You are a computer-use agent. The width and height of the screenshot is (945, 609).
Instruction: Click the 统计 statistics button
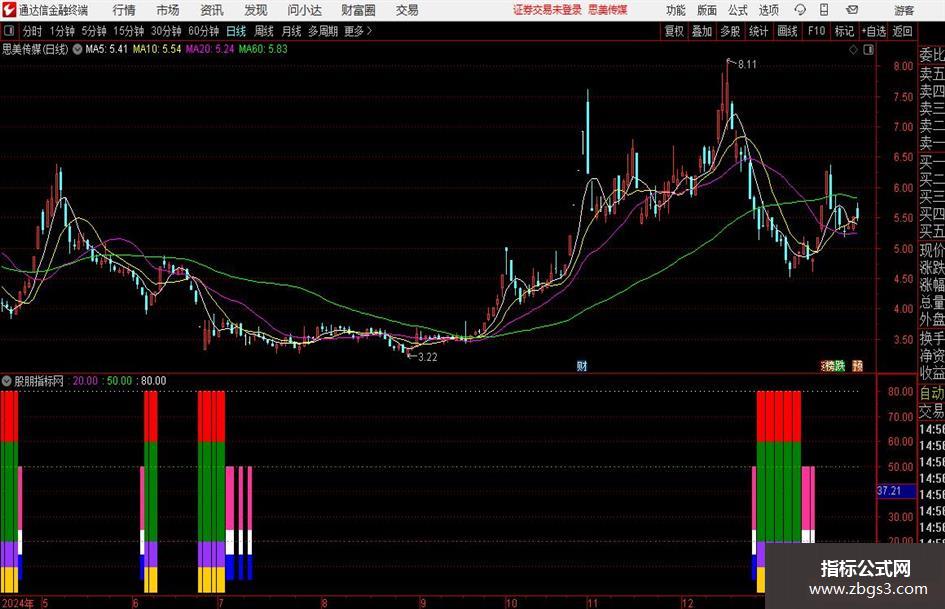pos(759,31)
